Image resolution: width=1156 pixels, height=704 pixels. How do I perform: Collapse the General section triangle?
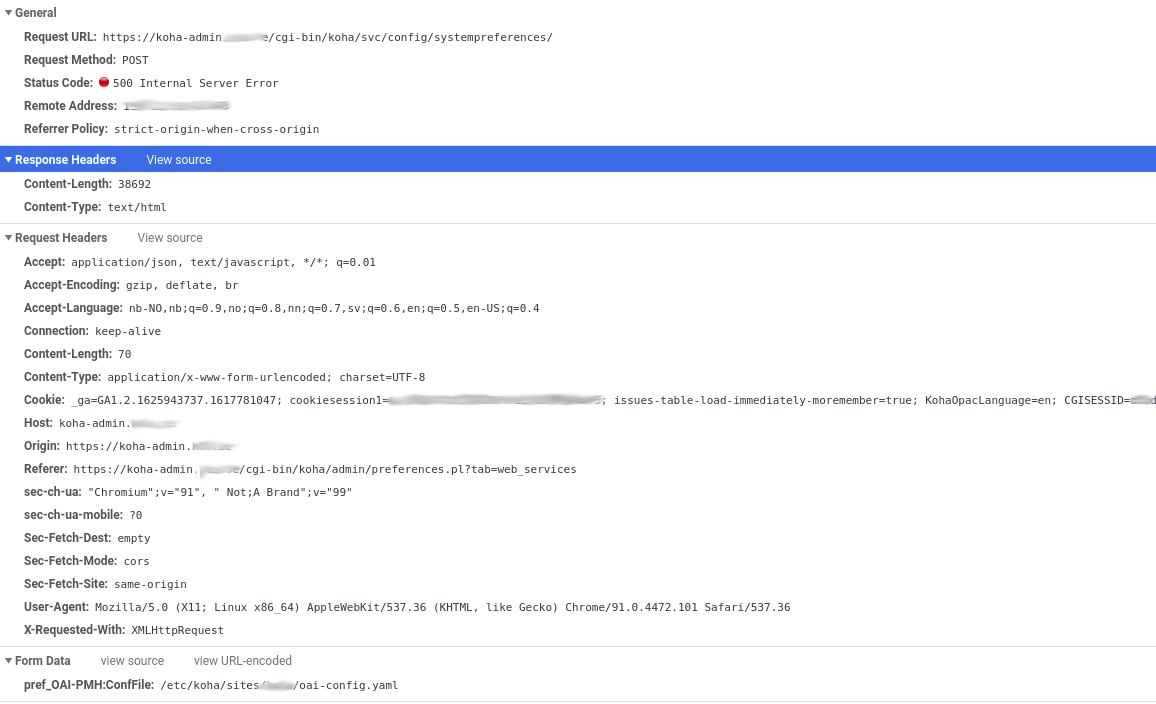(x=8, y=13)
